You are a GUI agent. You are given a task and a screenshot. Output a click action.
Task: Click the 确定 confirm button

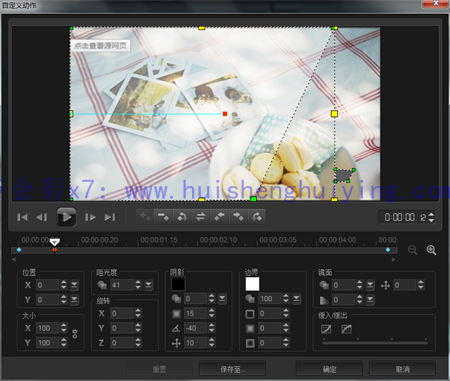click(329, 369)
